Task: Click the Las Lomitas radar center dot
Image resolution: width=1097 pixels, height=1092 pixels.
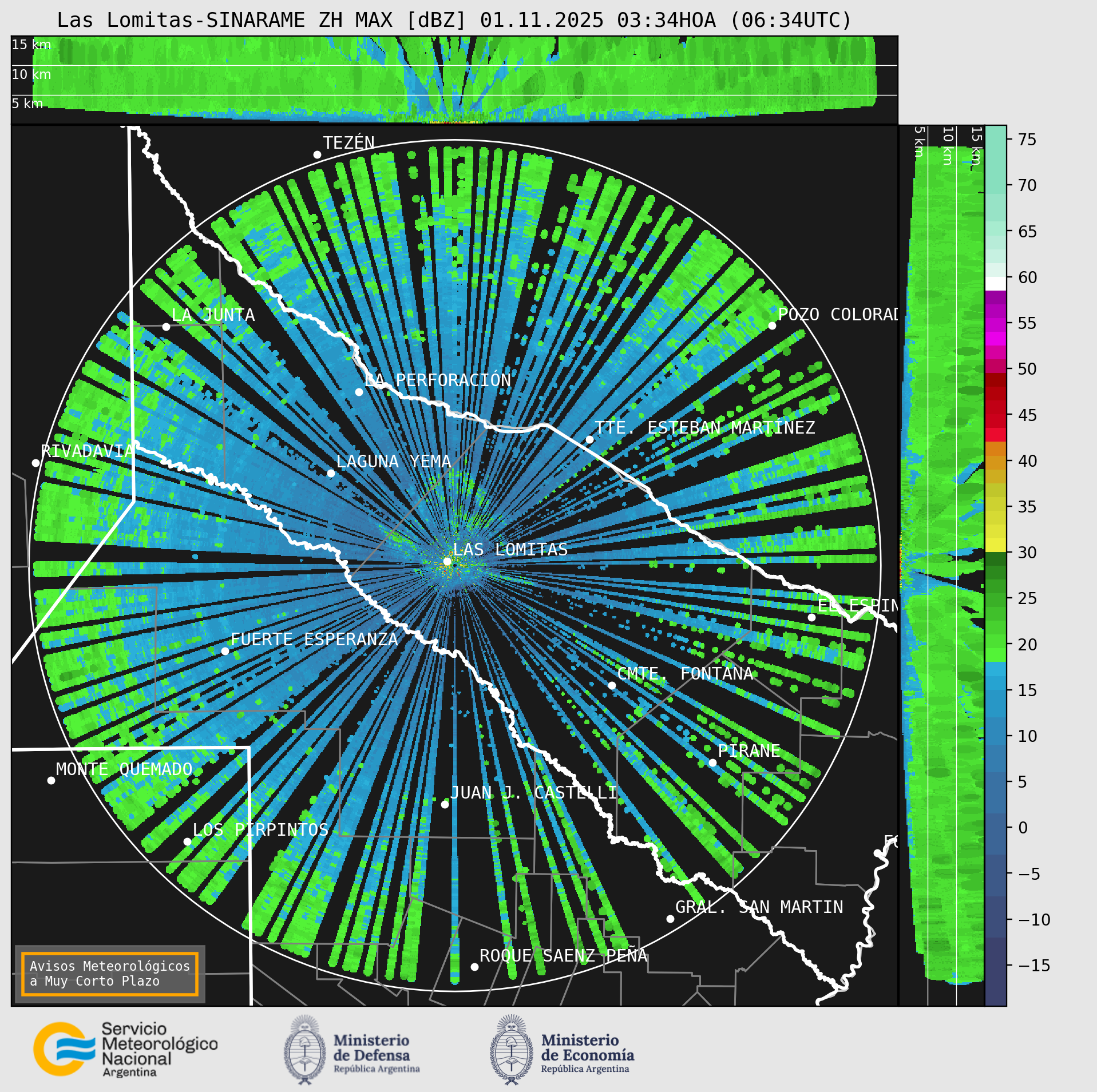Action: tap(447, 562)
